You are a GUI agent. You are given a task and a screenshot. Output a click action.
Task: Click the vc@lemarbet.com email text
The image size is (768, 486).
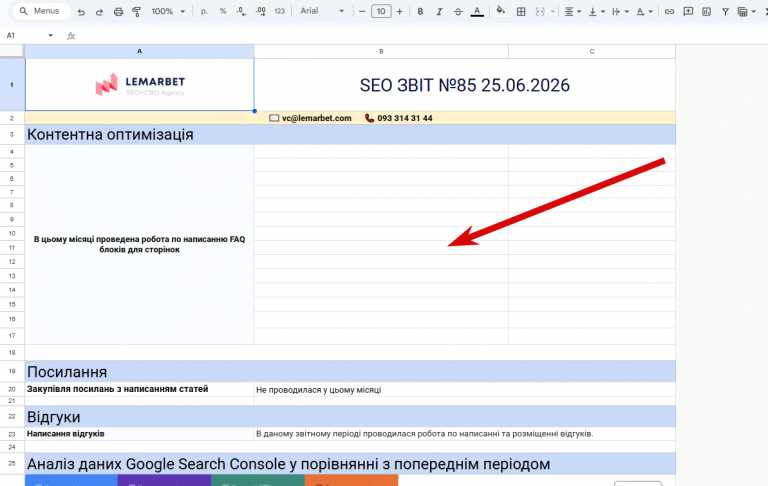point(316,118)
